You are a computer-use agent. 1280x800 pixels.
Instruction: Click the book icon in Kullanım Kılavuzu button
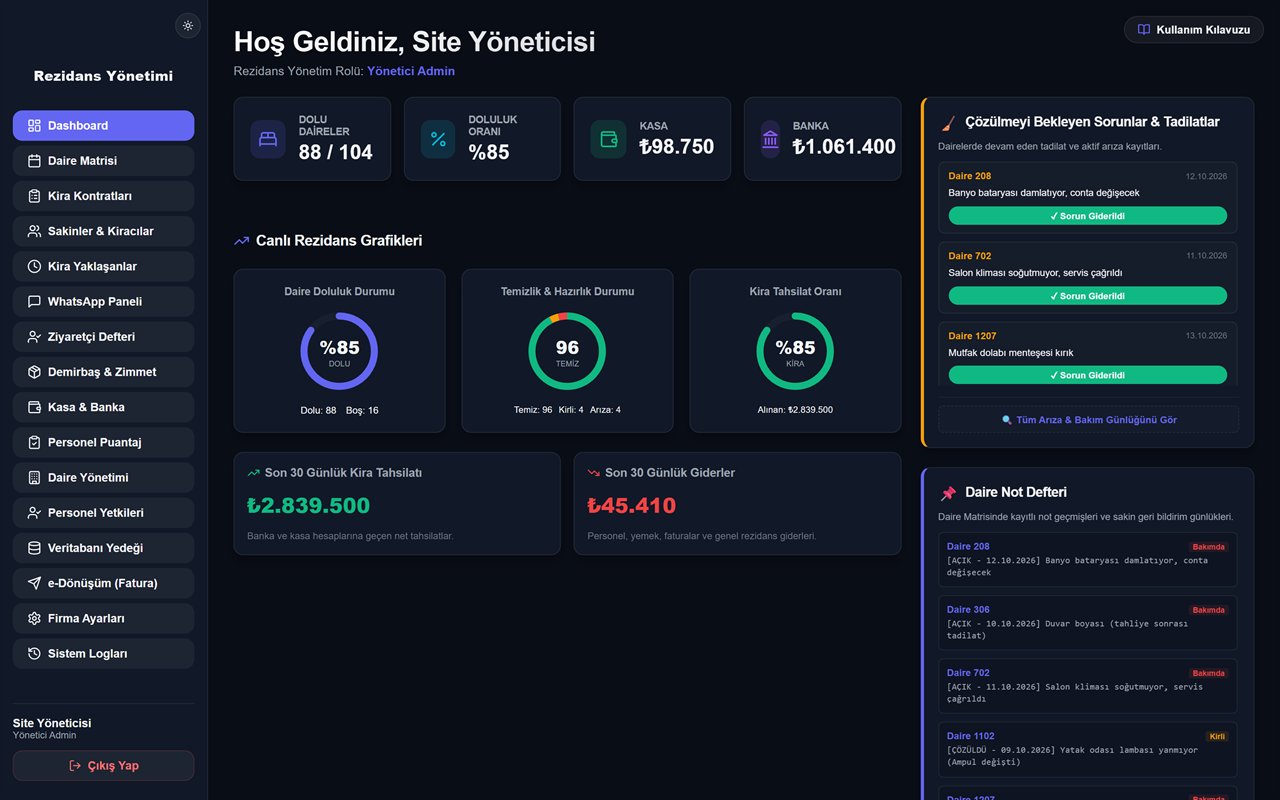pos(1144,30)
